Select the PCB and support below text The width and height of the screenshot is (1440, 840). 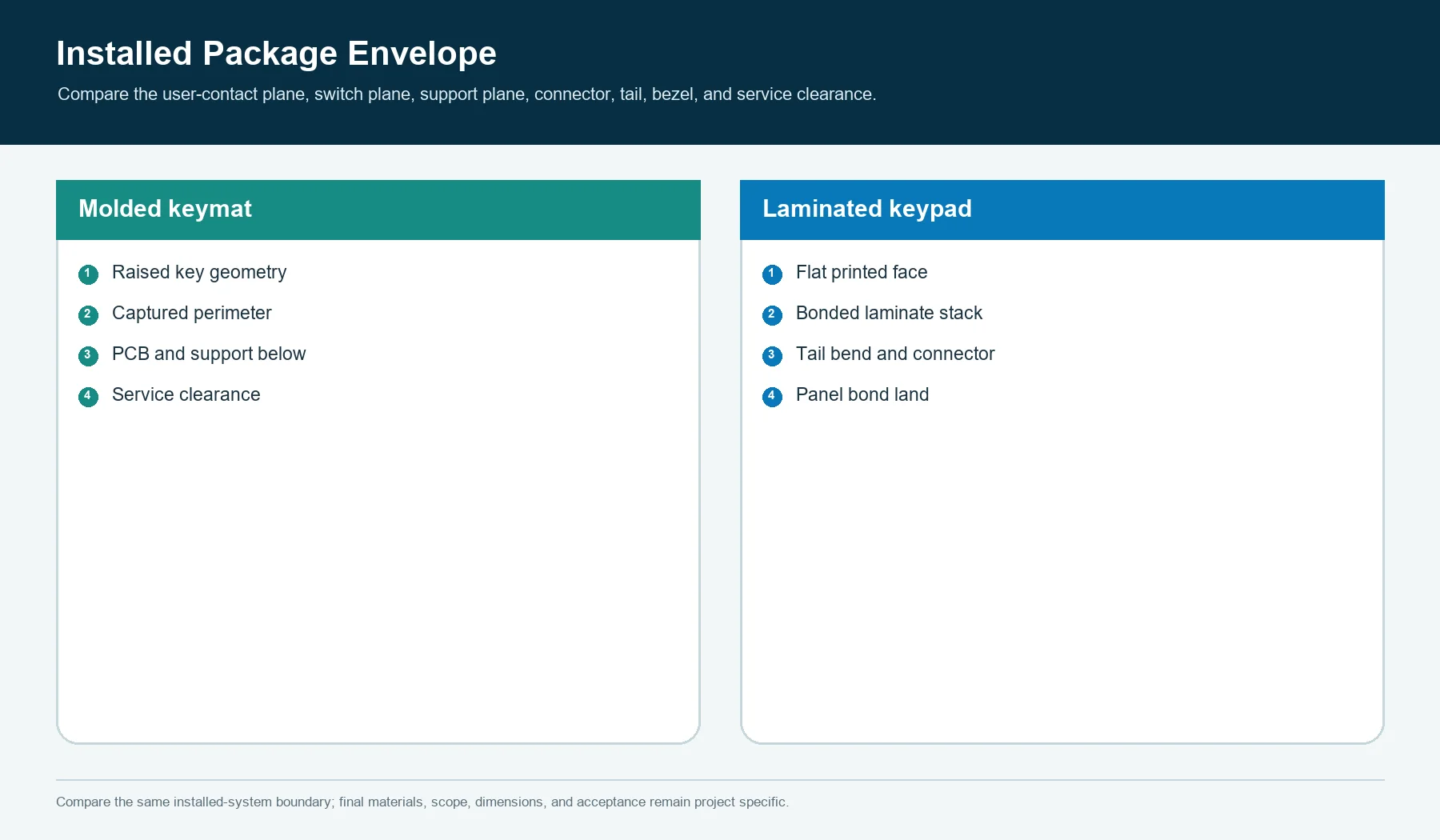click(x=209, y=354)
